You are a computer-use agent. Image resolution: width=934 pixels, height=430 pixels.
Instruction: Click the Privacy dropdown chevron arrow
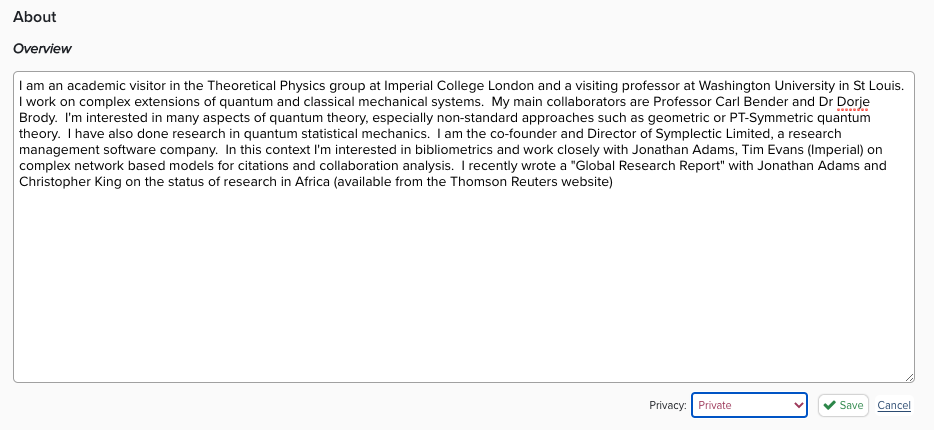click(798, 405)
